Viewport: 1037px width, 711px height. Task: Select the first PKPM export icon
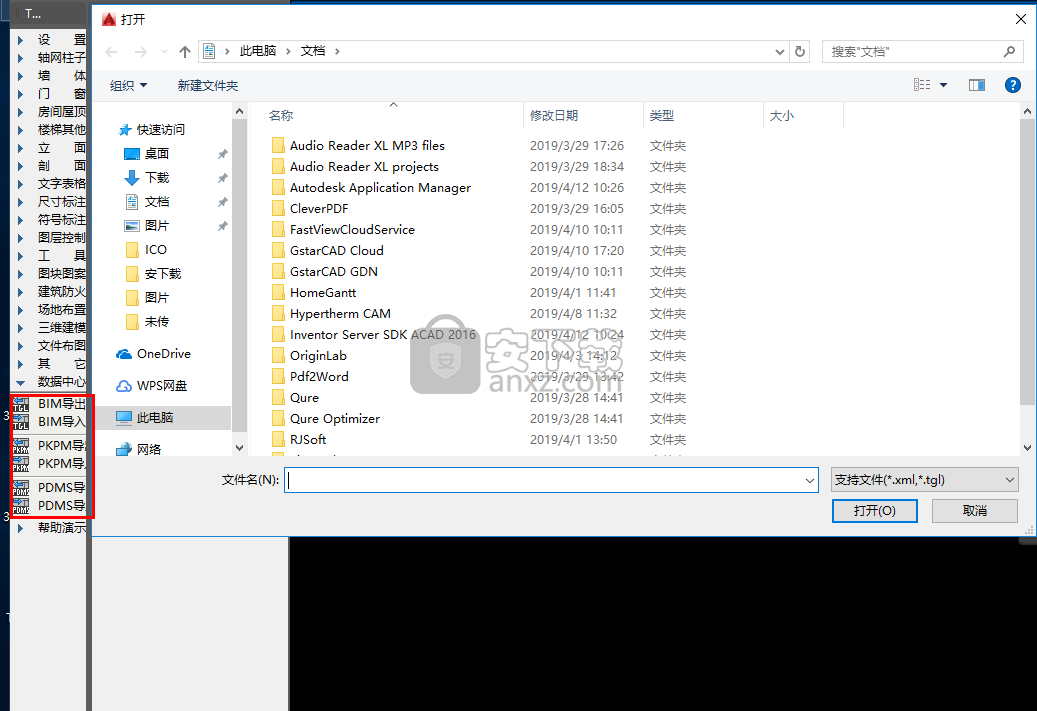pos(21,446)
